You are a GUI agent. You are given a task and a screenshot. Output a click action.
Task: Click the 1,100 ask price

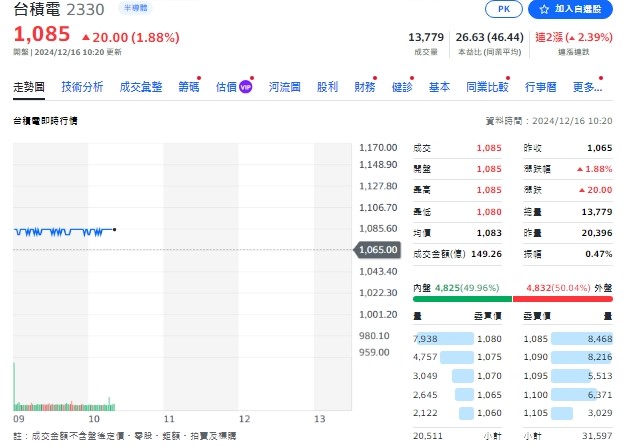pyautogui.click(x=536, y=394)
